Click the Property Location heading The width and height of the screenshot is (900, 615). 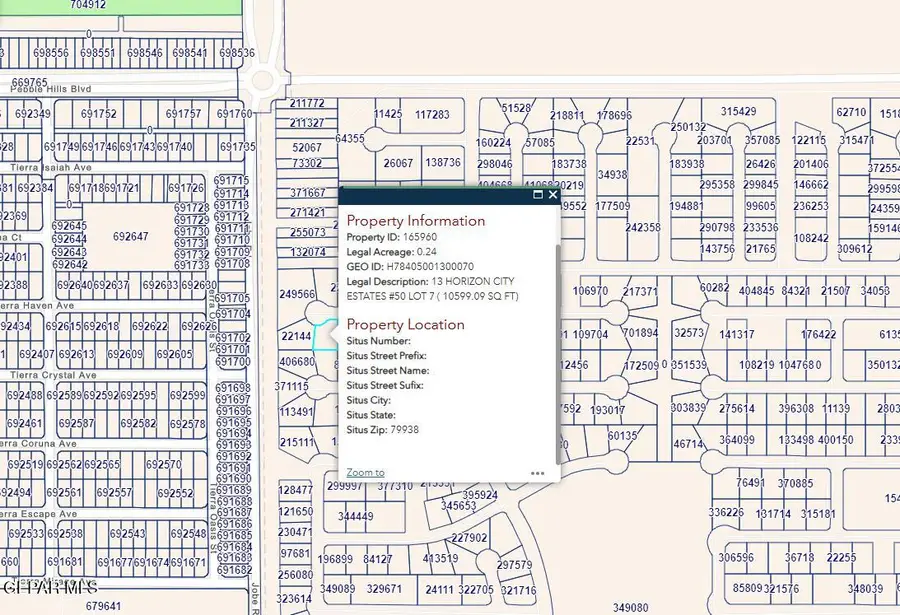[405, 324]
